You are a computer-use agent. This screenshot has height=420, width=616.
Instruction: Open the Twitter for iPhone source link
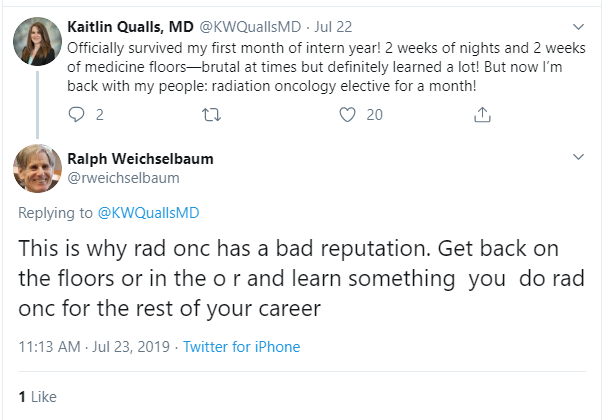(x=239, y=347)
